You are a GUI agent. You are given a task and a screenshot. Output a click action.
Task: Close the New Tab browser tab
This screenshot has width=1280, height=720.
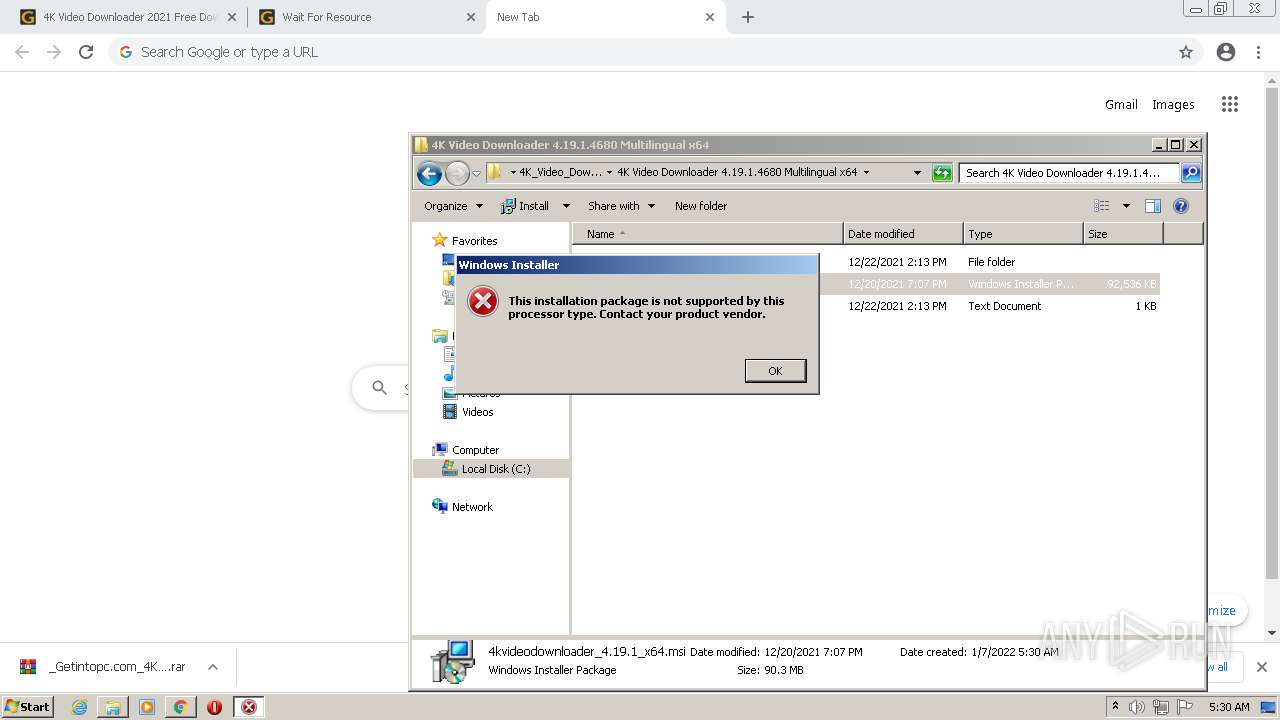[710, 17]
